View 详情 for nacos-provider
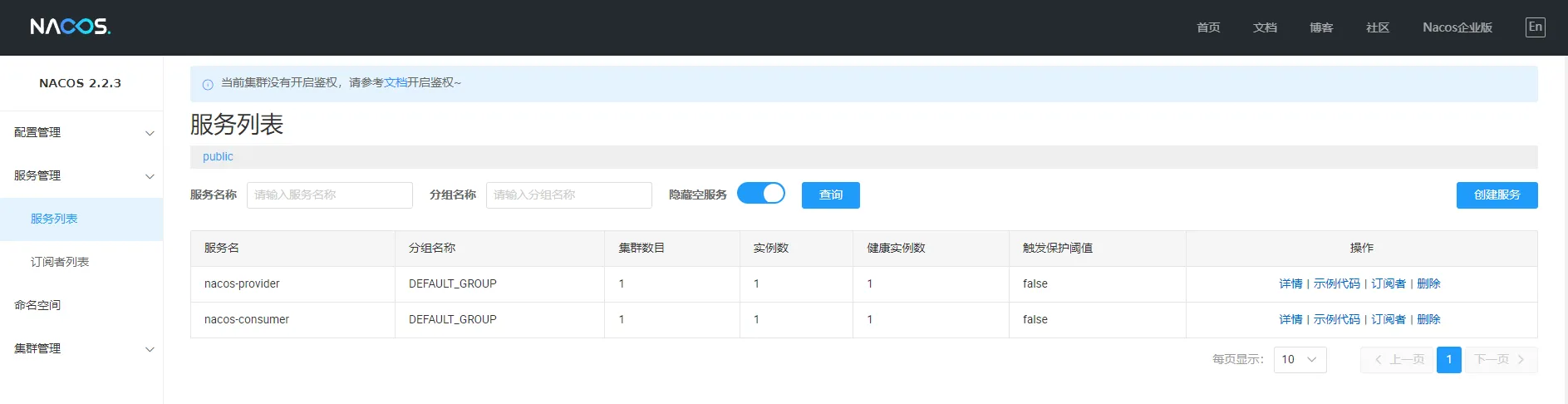Image resolution: width=1568 pixels, height=404 pixels. point(1290,284)
